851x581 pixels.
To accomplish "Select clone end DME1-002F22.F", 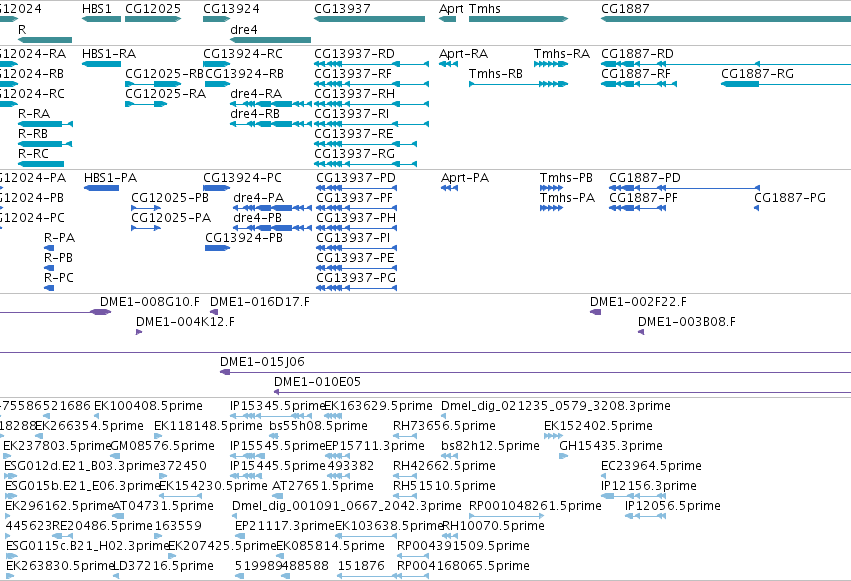I will point(595,312).
